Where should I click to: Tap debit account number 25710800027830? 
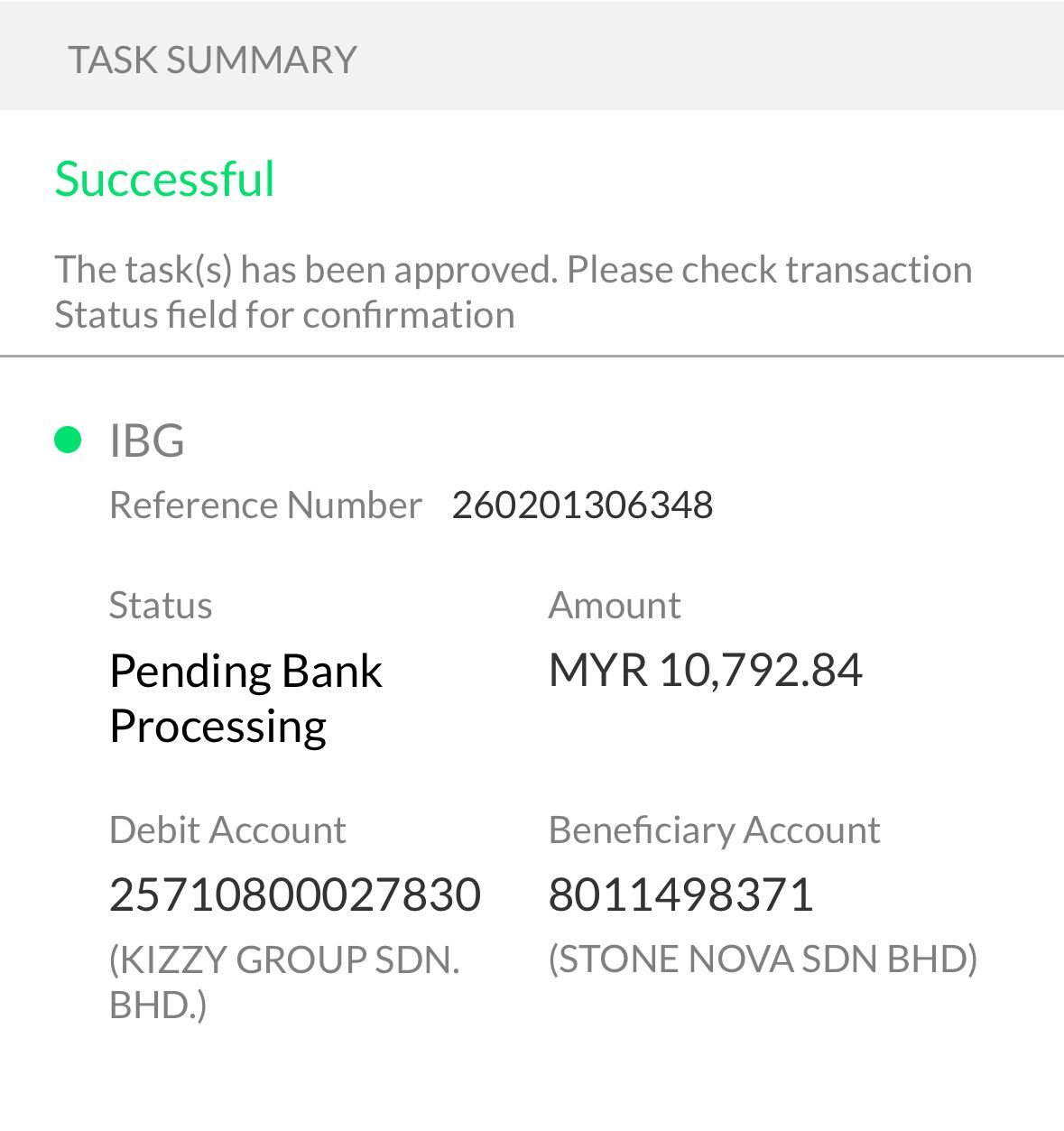pos(295,895)
